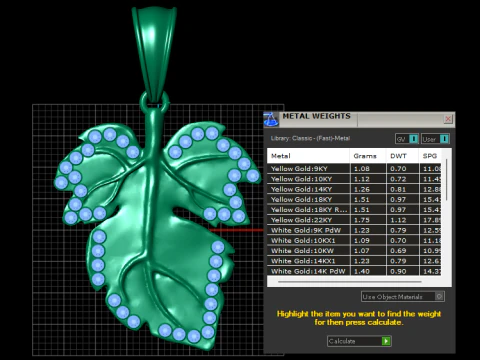Click the green arrow on Calculate
Screen dimensions: 480x360
[386, 341]
